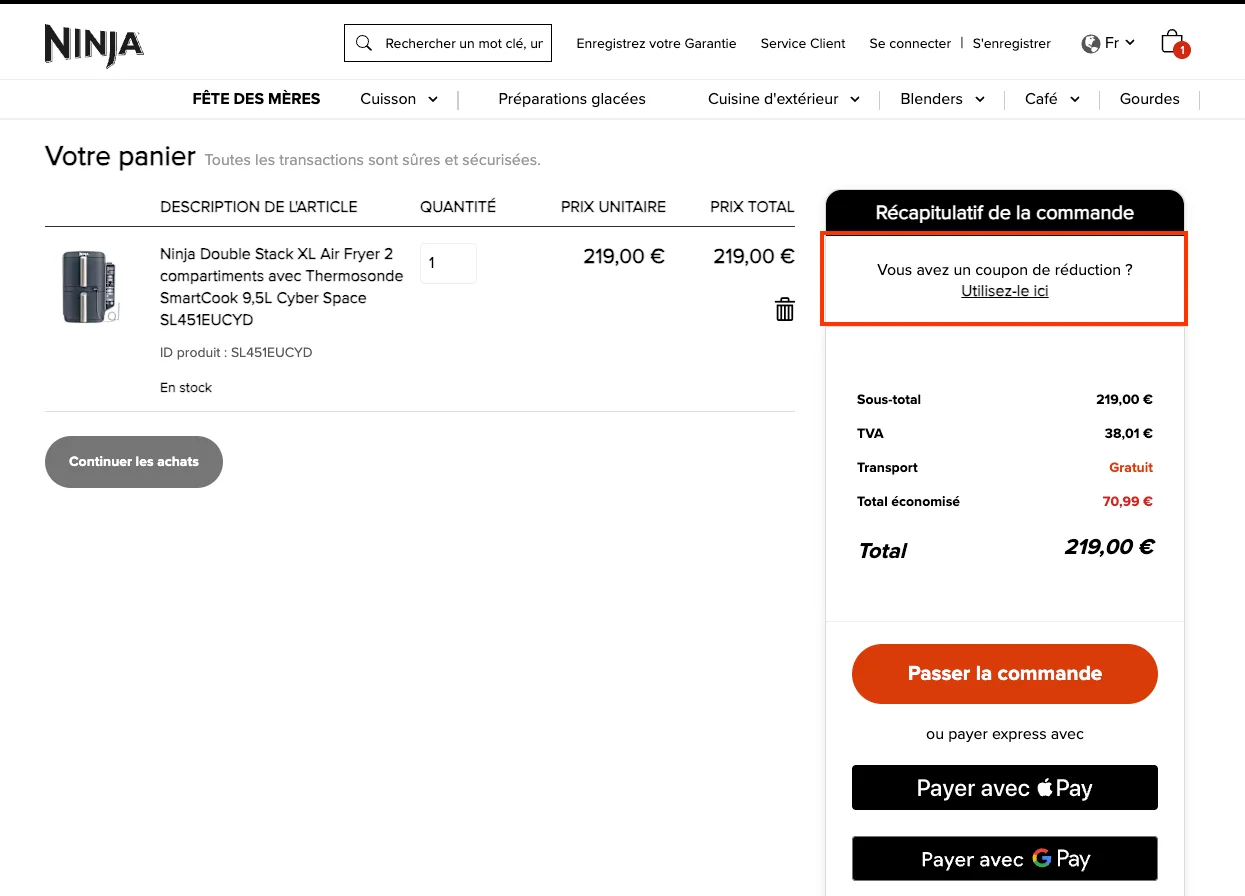Click Enregistrez votre Garantie link
The height and width of the screenshot is (896, 1245).
656,43
